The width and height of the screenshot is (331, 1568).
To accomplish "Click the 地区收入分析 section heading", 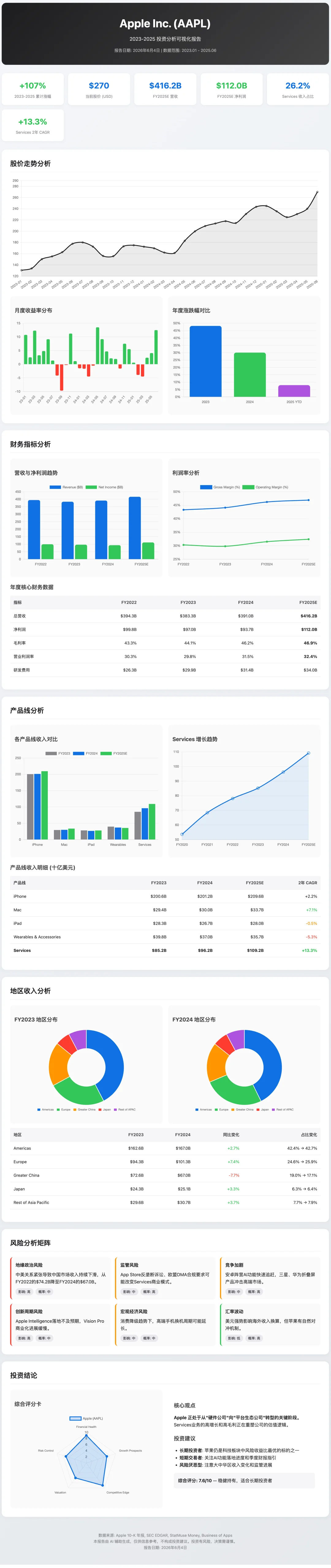I will click(30, 991).
